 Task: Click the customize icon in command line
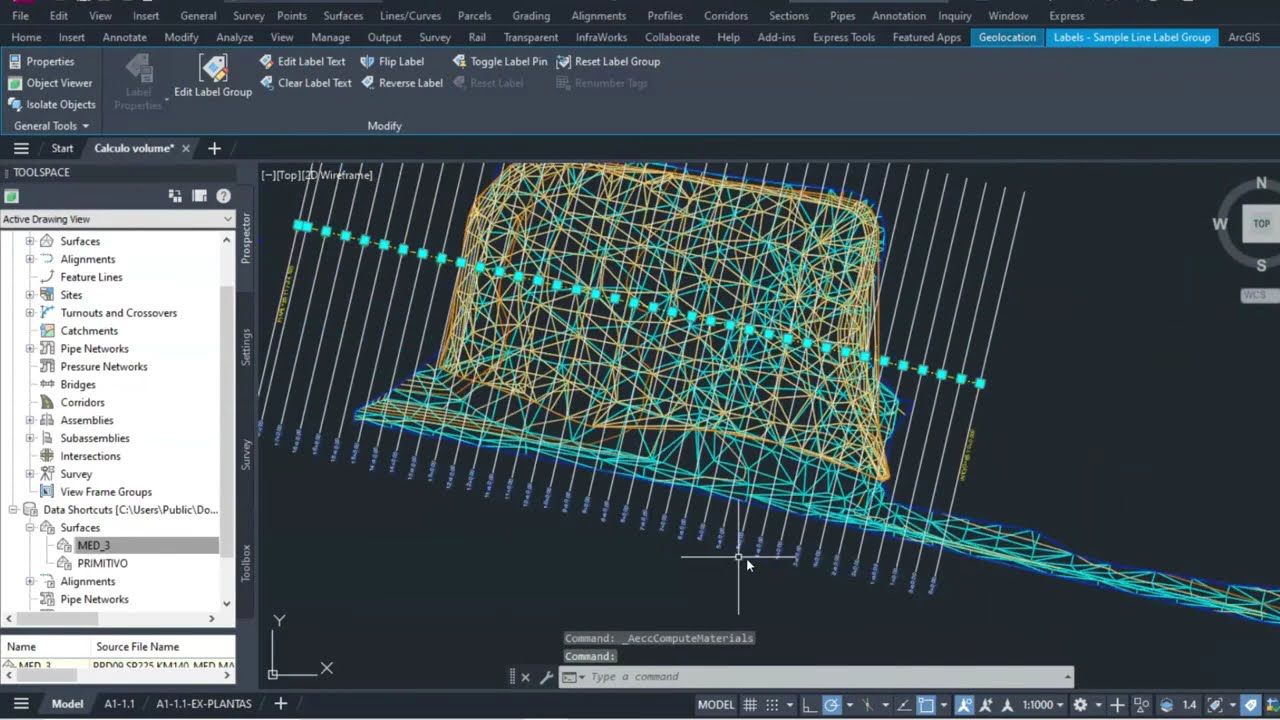pos(546,677)
